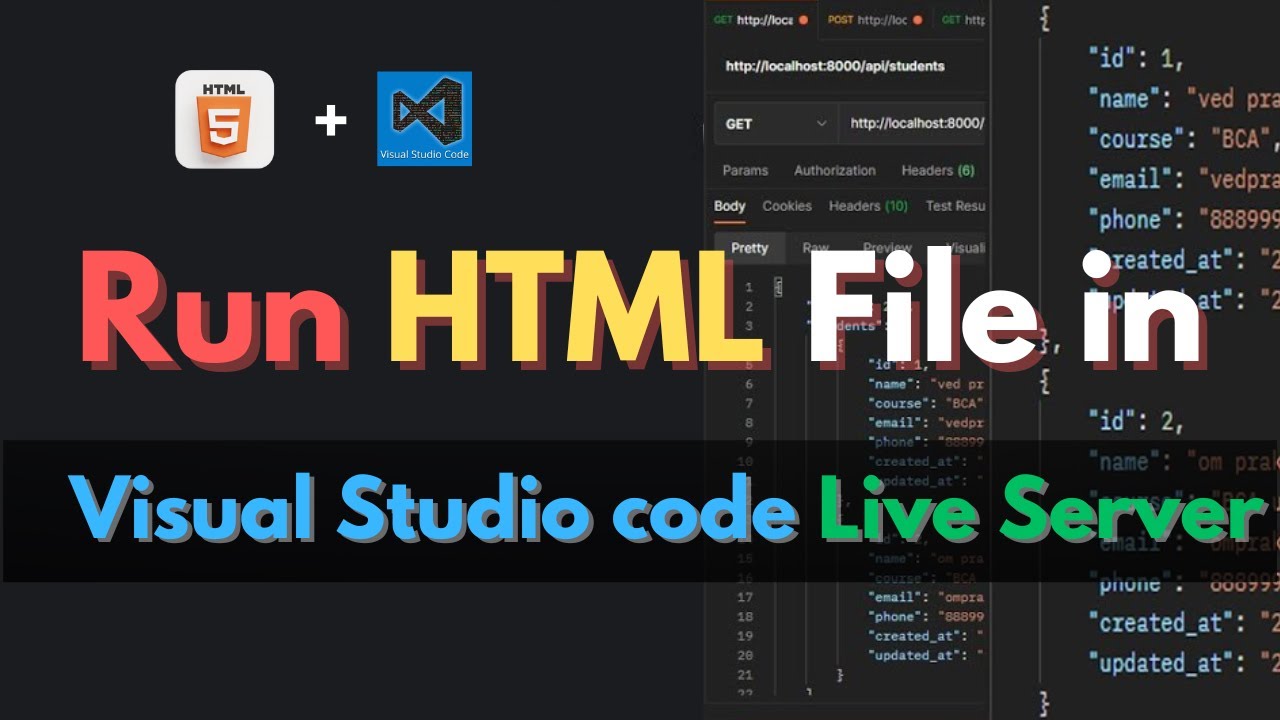Select line 18 "phone": "88899 in Postman body
The width and height of the screenshot is (1280, 720).
coord(928,617)
